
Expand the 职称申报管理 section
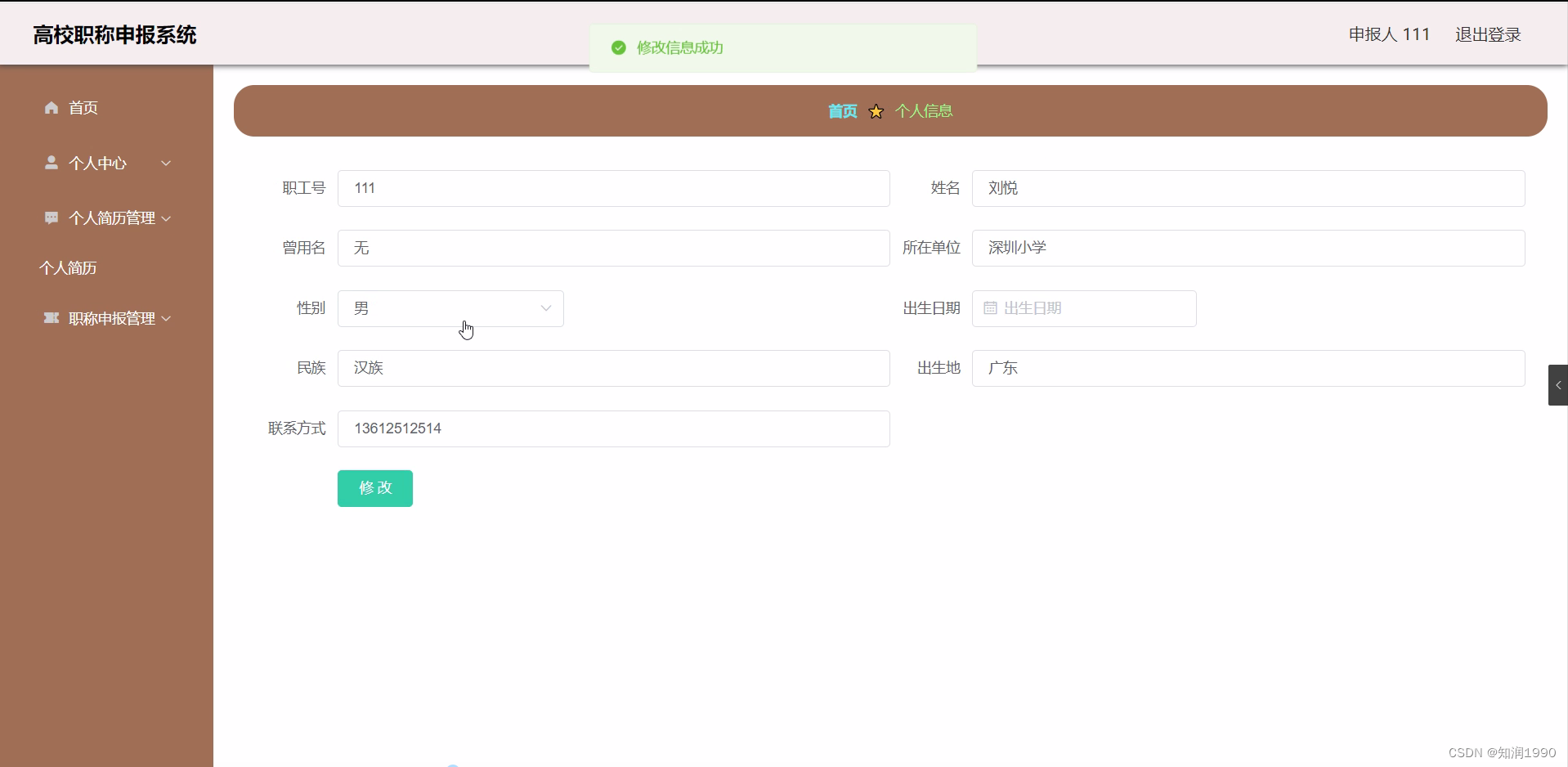tap(167, 318)
